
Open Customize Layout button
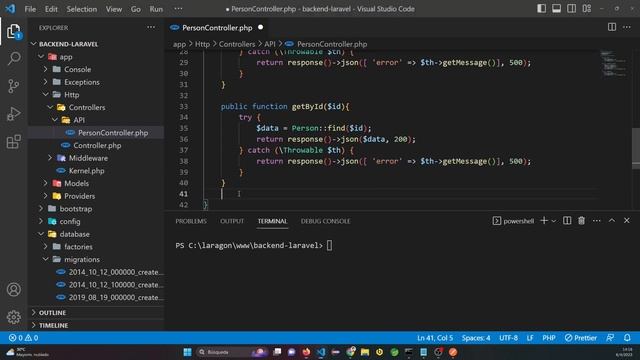(587, 9)
